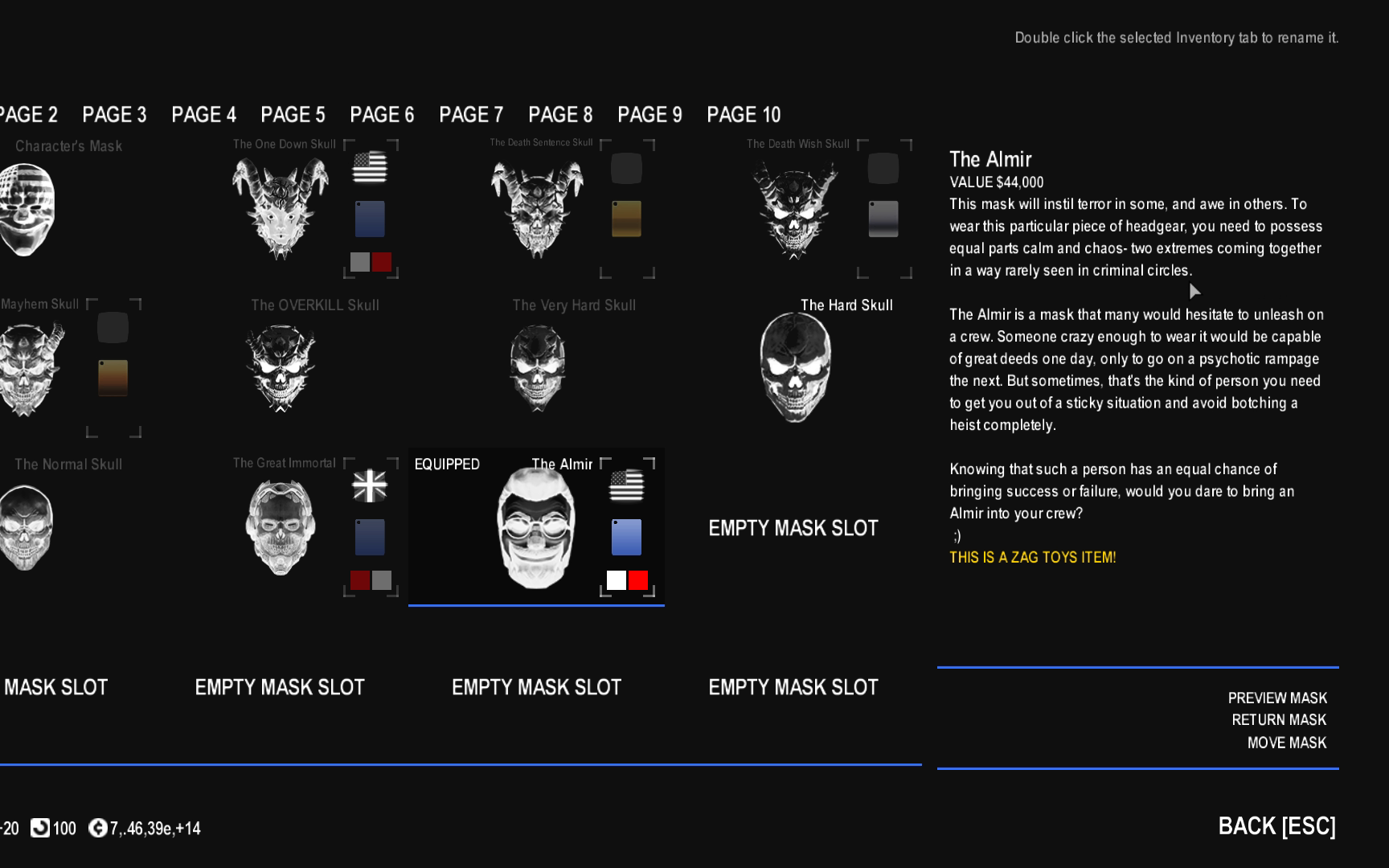Click the gold material swatch on Death Sentence Skull
This screenshot has width=1389, height=868.
pos(627,219)
